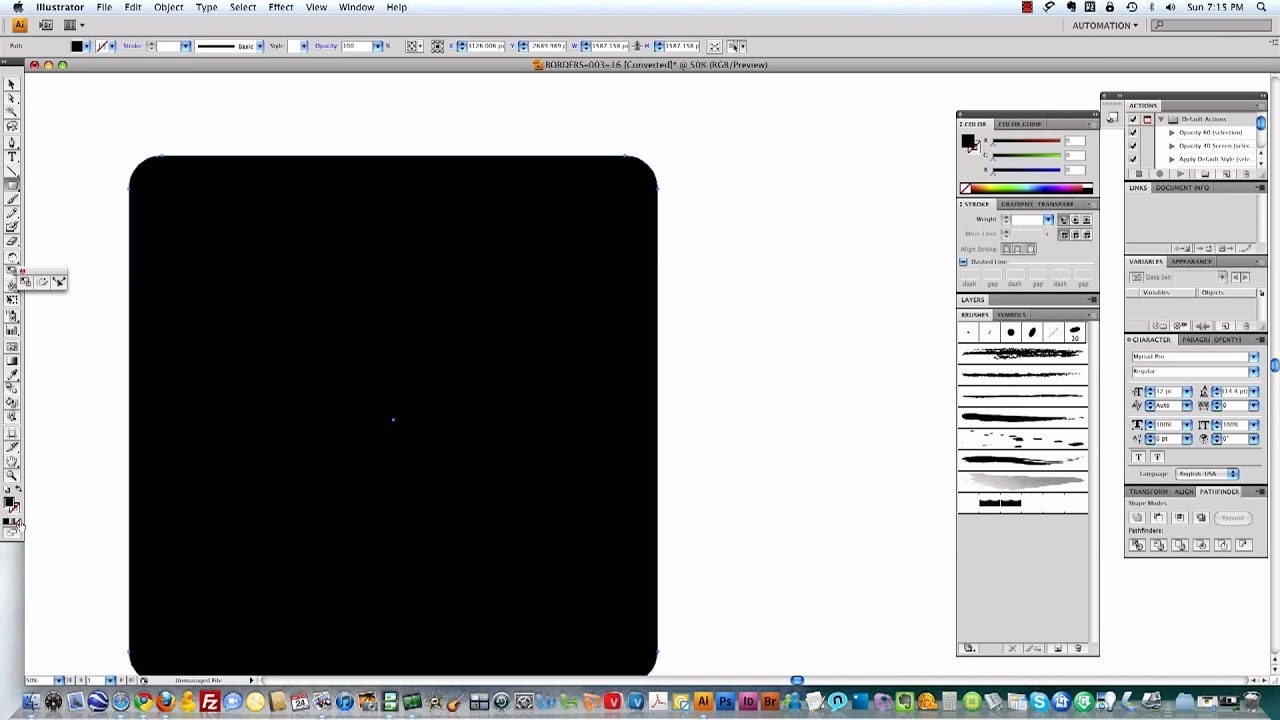1280x720 pixels.
Task: Select the Line Segment tool
Action: (x=12, y=170)
